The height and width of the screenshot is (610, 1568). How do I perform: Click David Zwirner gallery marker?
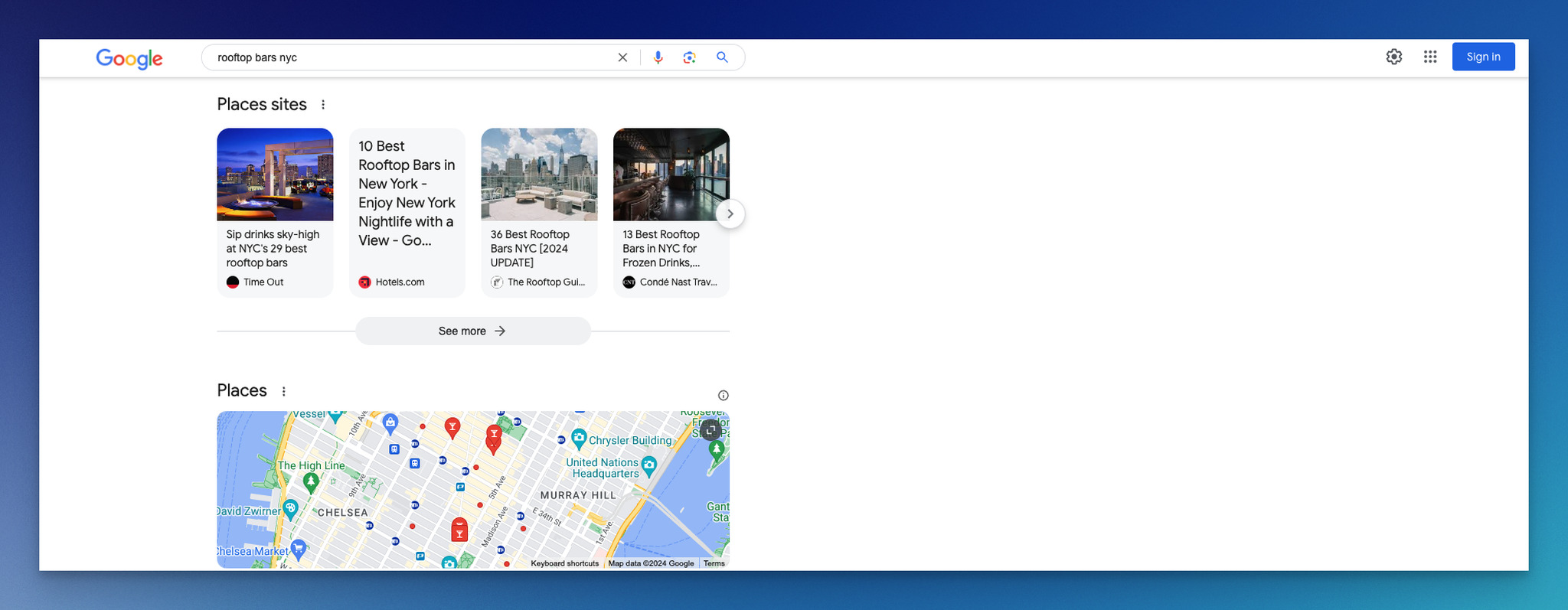291,508
